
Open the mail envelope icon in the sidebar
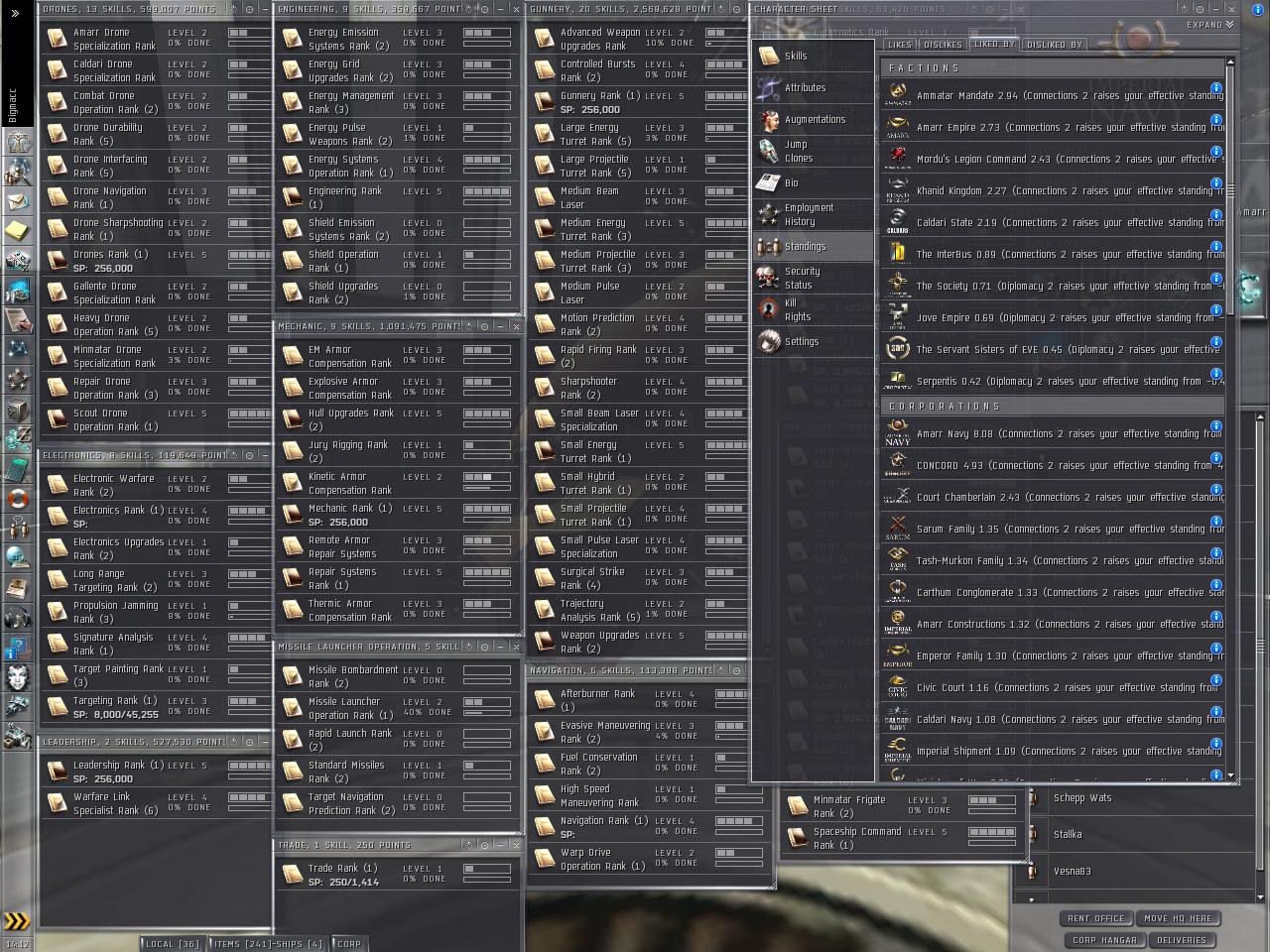pyautogui.click(x=18, y=201)
